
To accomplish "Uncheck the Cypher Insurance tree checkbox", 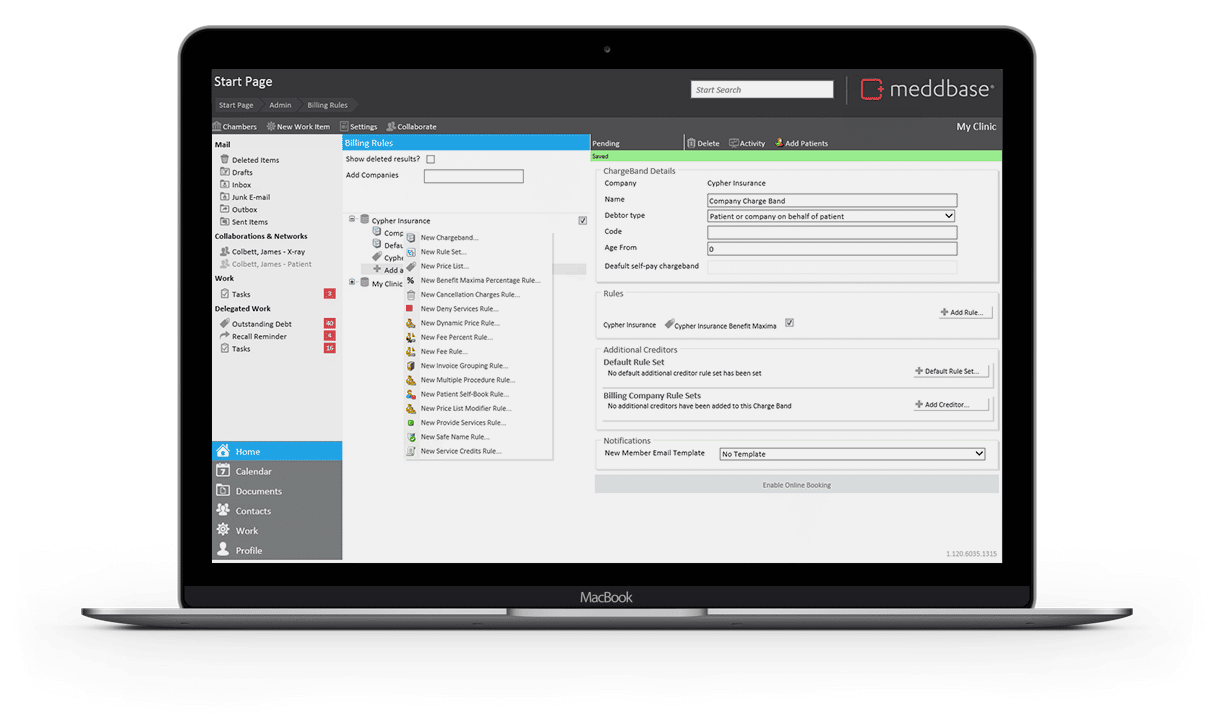I will click(583, 220).
